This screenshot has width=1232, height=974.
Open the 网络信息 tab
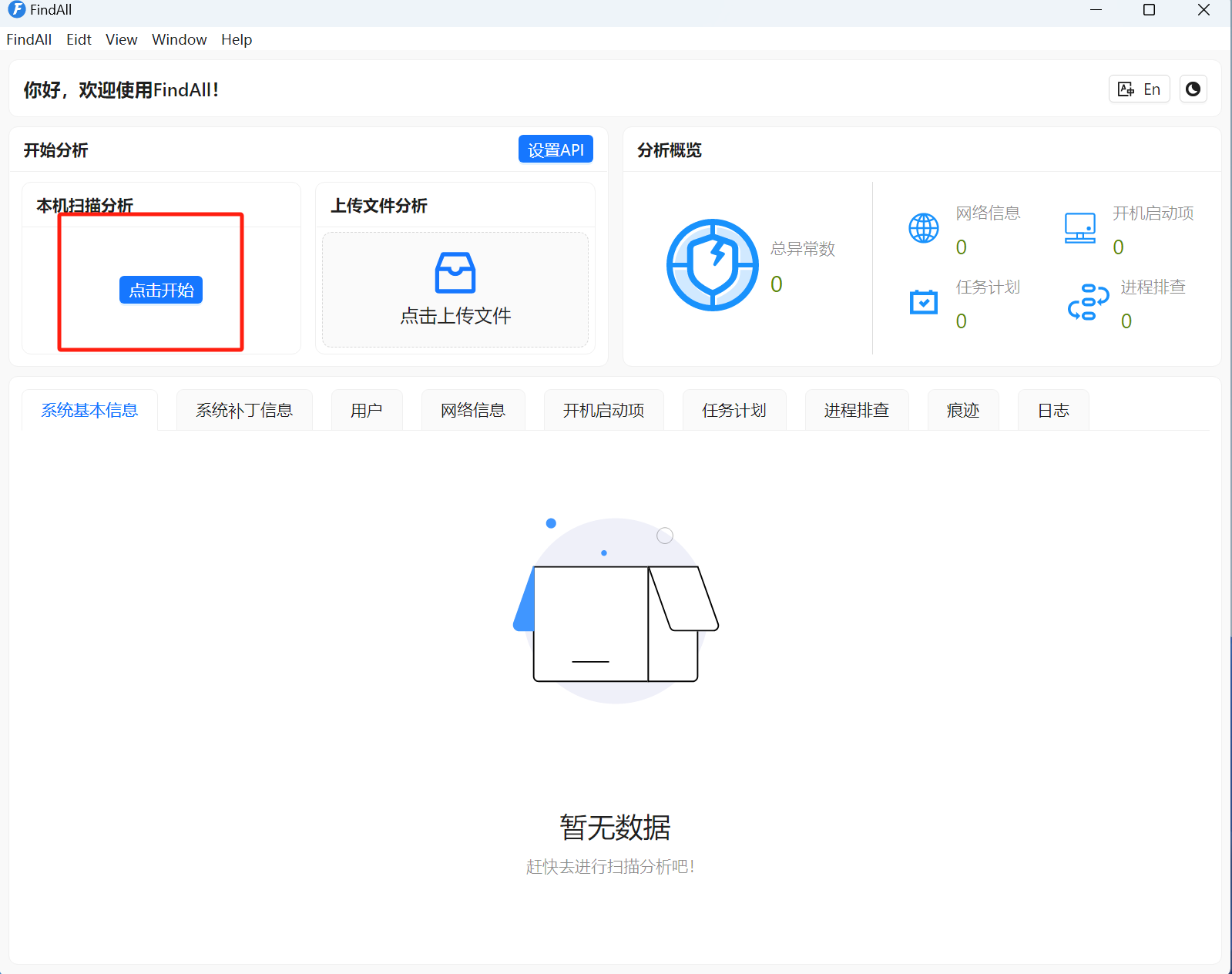point(473,410)
